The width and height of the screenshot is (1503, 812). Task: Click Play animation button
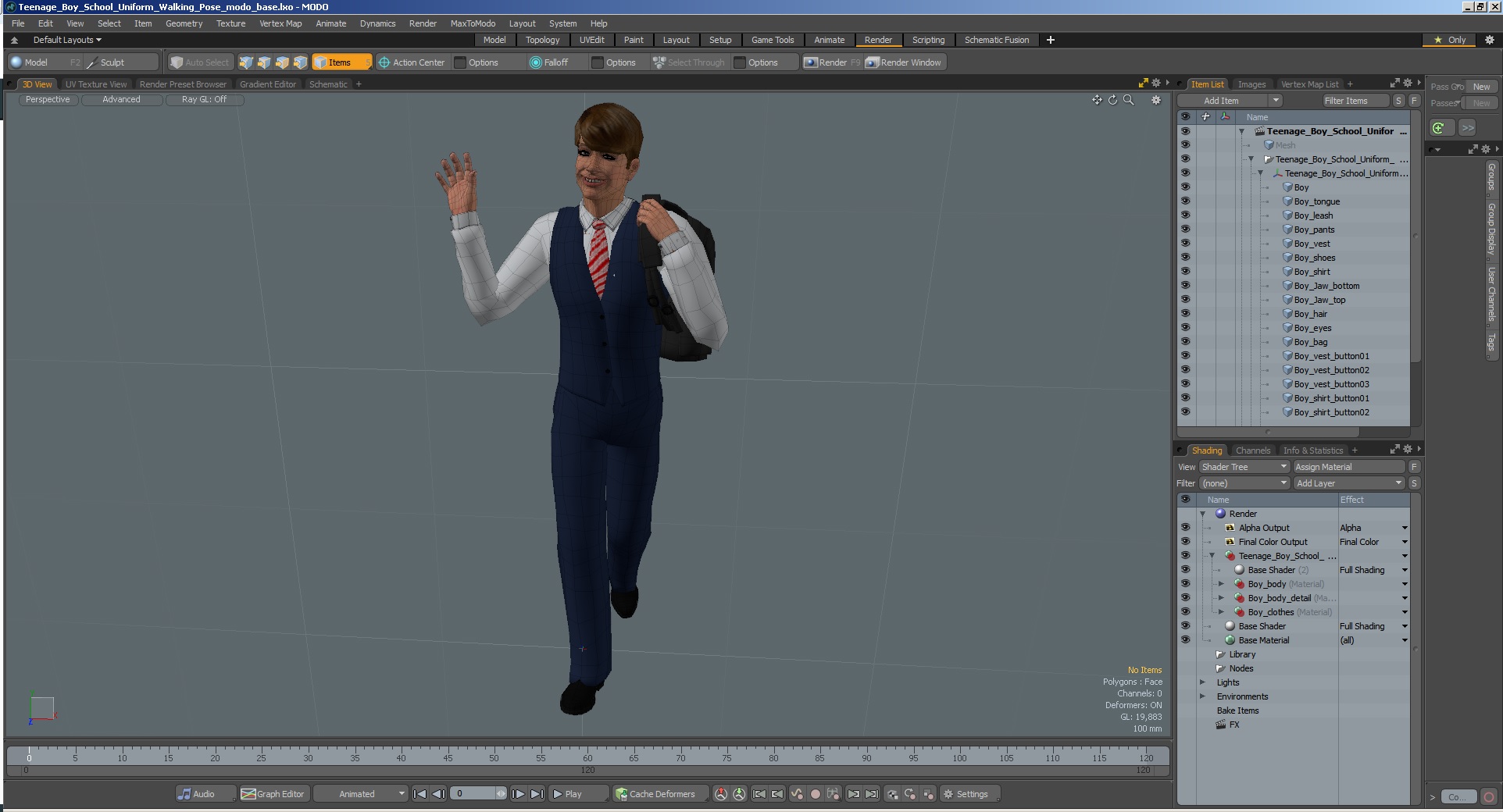(x=578, y=794)
